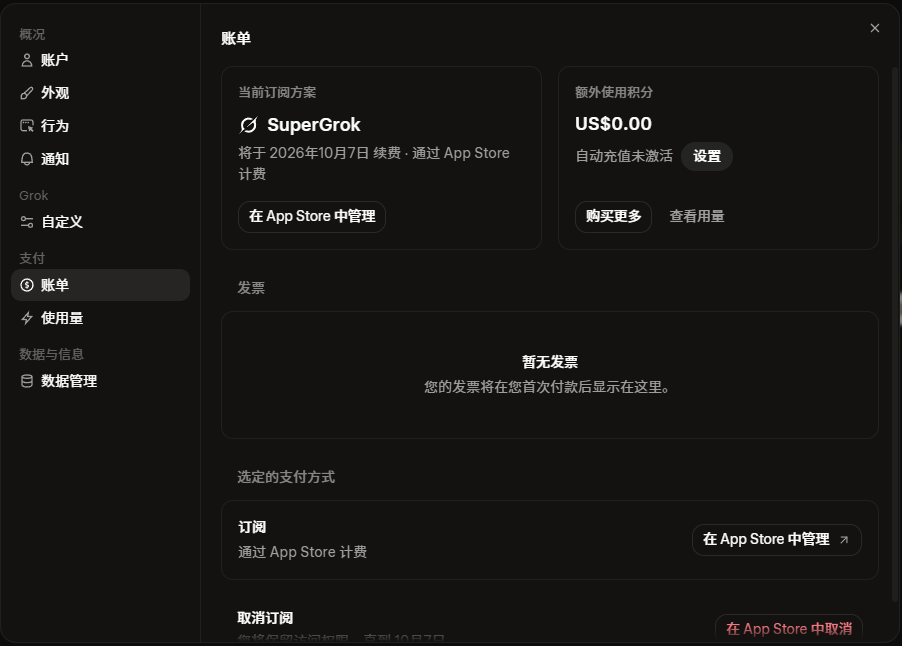Open 行为 behavior settings icon
The width and height of the screenshot is (902, 646).
[26, 126]
